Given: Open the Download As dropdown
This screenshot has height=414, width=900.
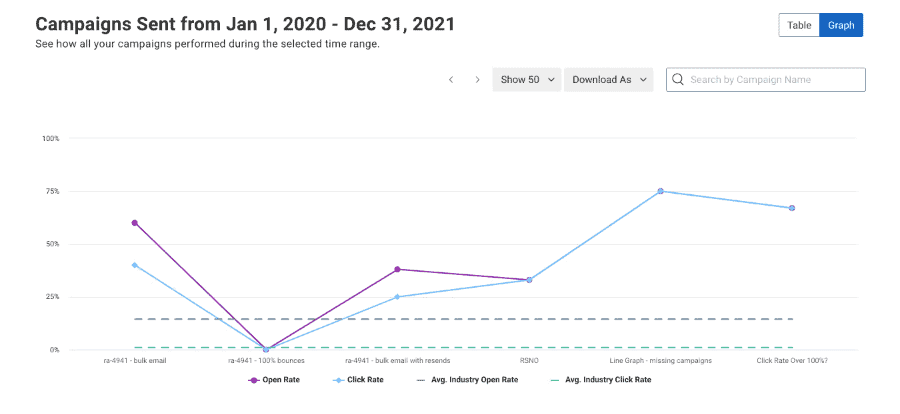Looking at the screenshot, I should [x=608, y=80].
